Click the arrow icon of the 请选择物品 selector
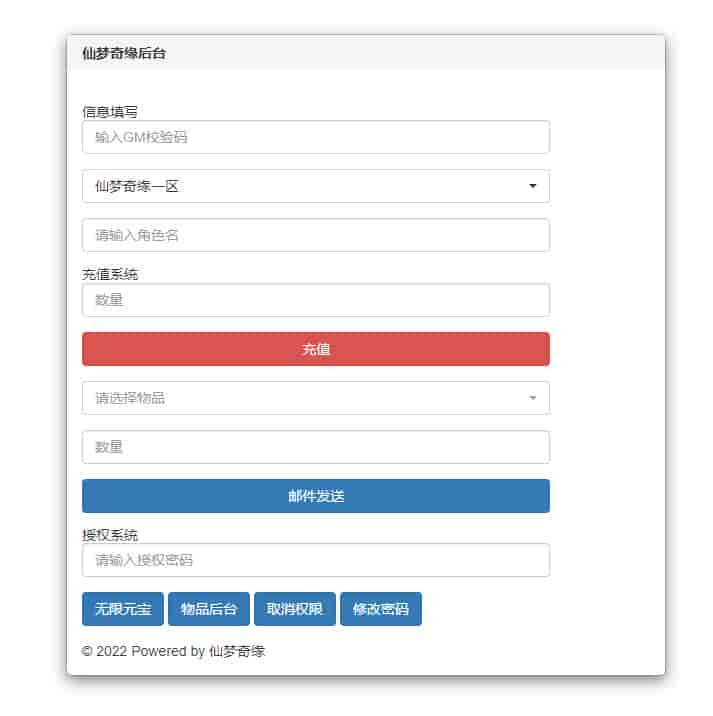The width and height of the screenshot is (713, 716). (x=532, y=398)
